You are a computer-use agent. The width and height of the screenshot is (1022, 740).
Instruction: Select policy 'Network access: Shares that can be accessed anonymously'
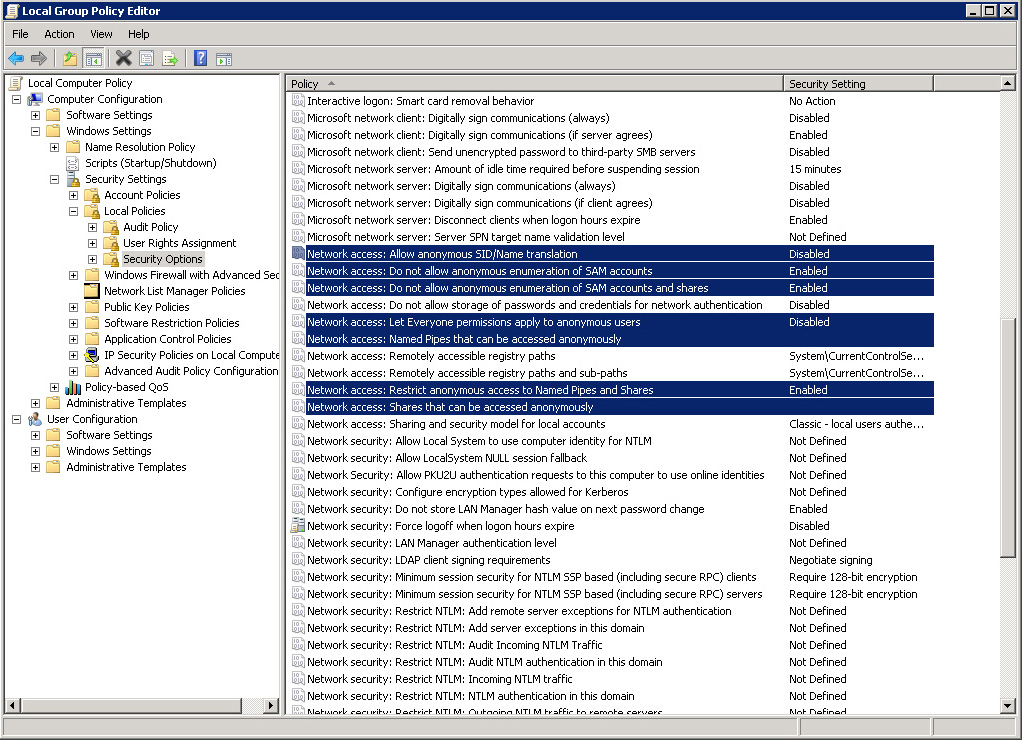pos(612,407)
